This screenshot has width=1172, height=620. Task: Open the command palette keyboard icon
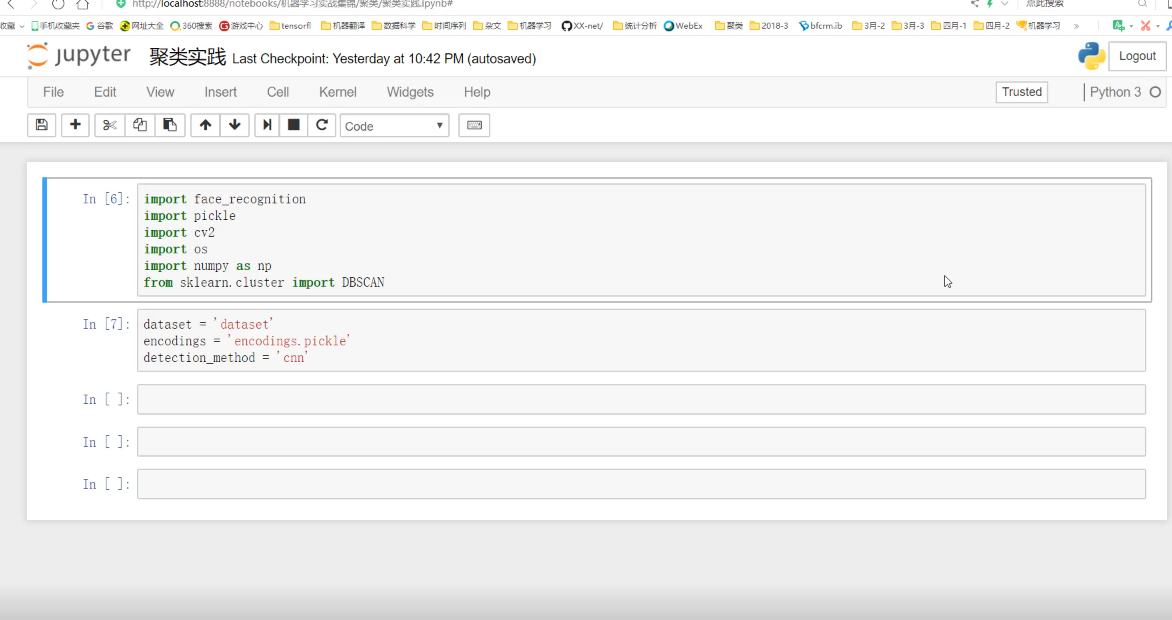(x=474, y=125)
